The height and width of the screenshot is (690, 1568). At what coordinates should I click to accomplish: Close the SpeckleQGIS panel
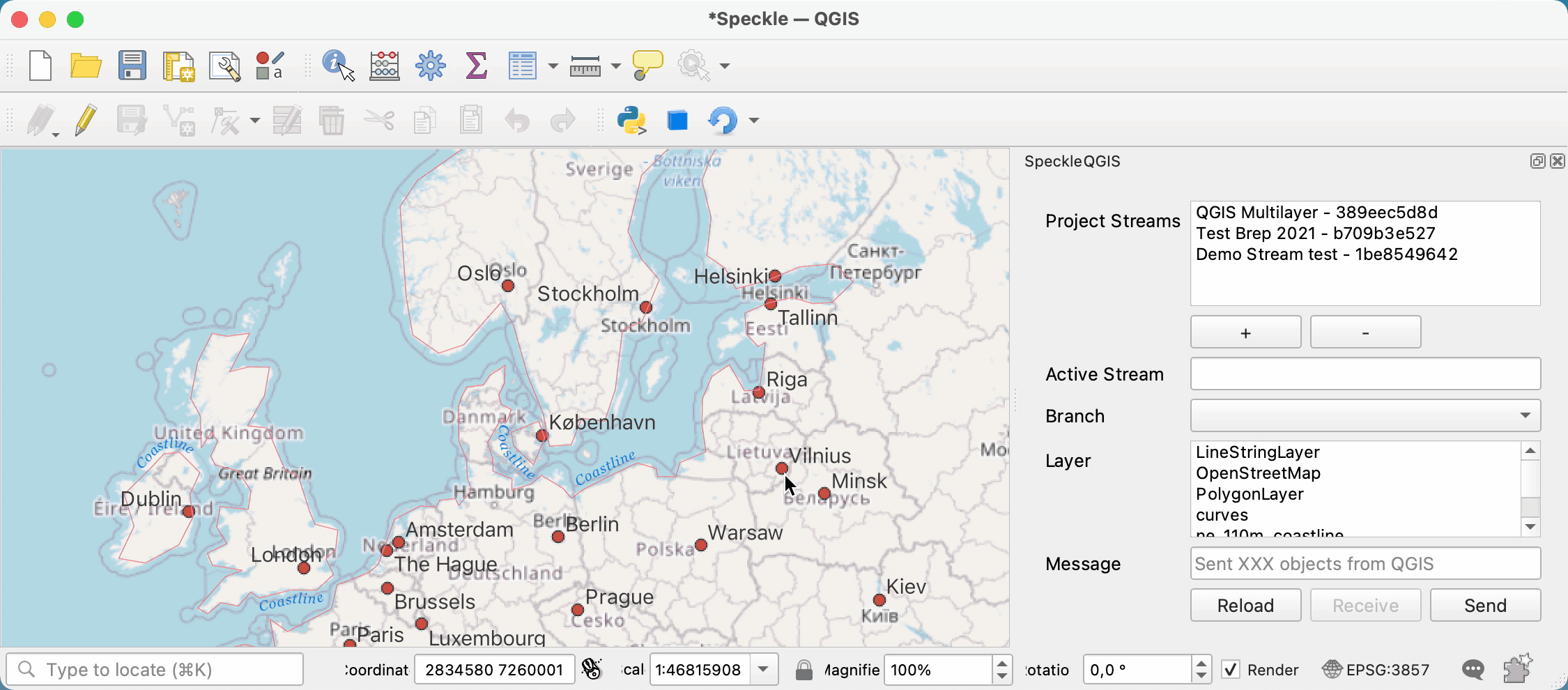pos(1558,161)
